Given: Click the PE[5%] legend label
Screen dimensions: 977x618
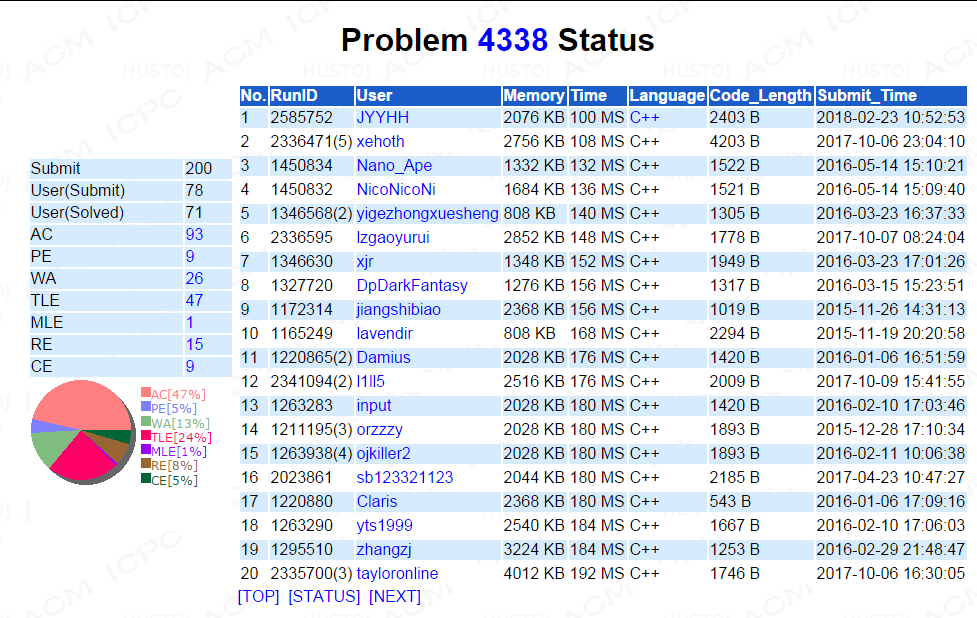Looking at the screenshot, I should (174, 408).
